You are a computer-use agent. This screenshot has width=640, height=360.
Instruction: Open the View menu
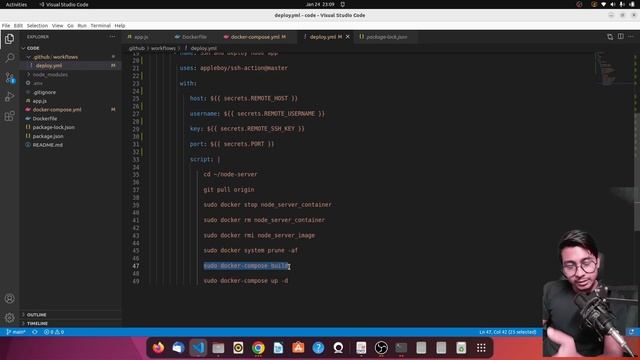coord(57,25)
